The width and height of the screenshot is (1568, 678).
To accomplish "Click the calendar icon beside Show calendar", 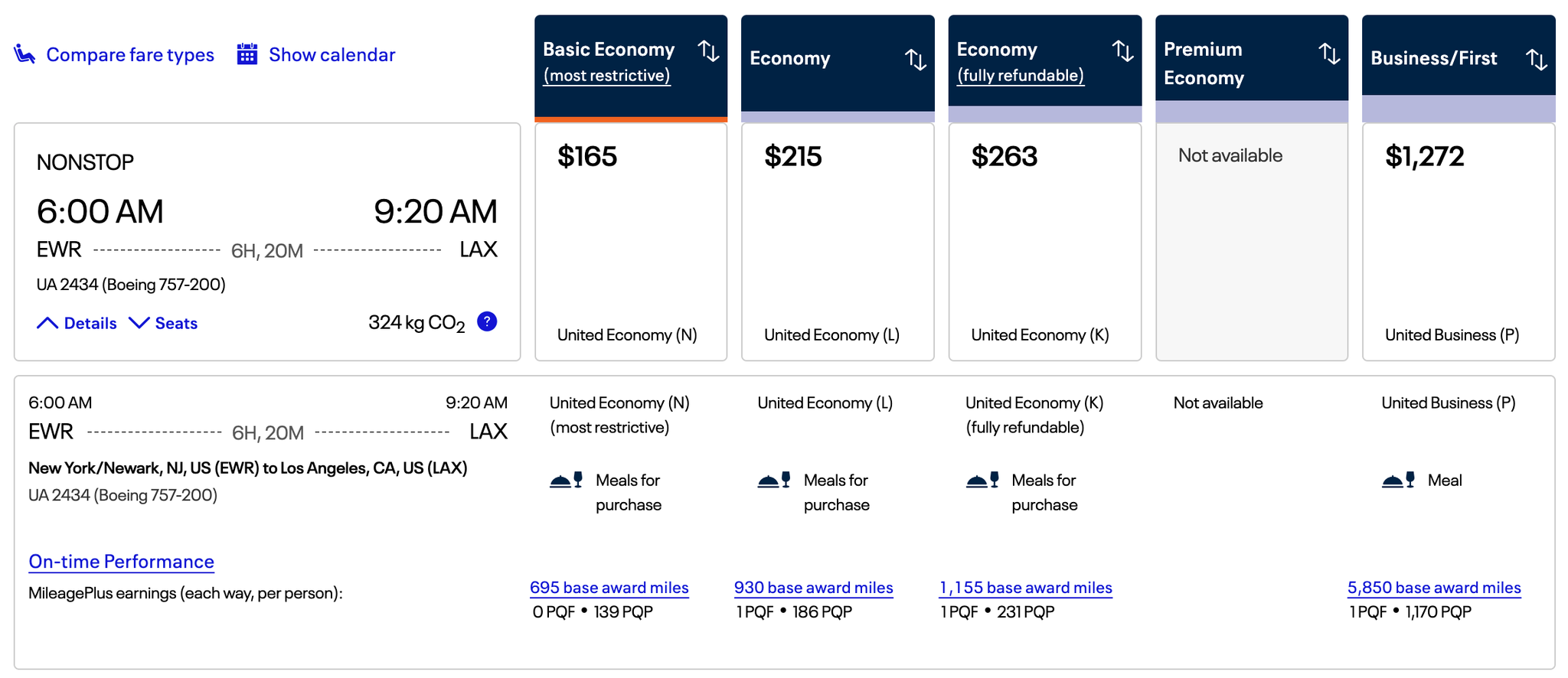I will [246, 54].
